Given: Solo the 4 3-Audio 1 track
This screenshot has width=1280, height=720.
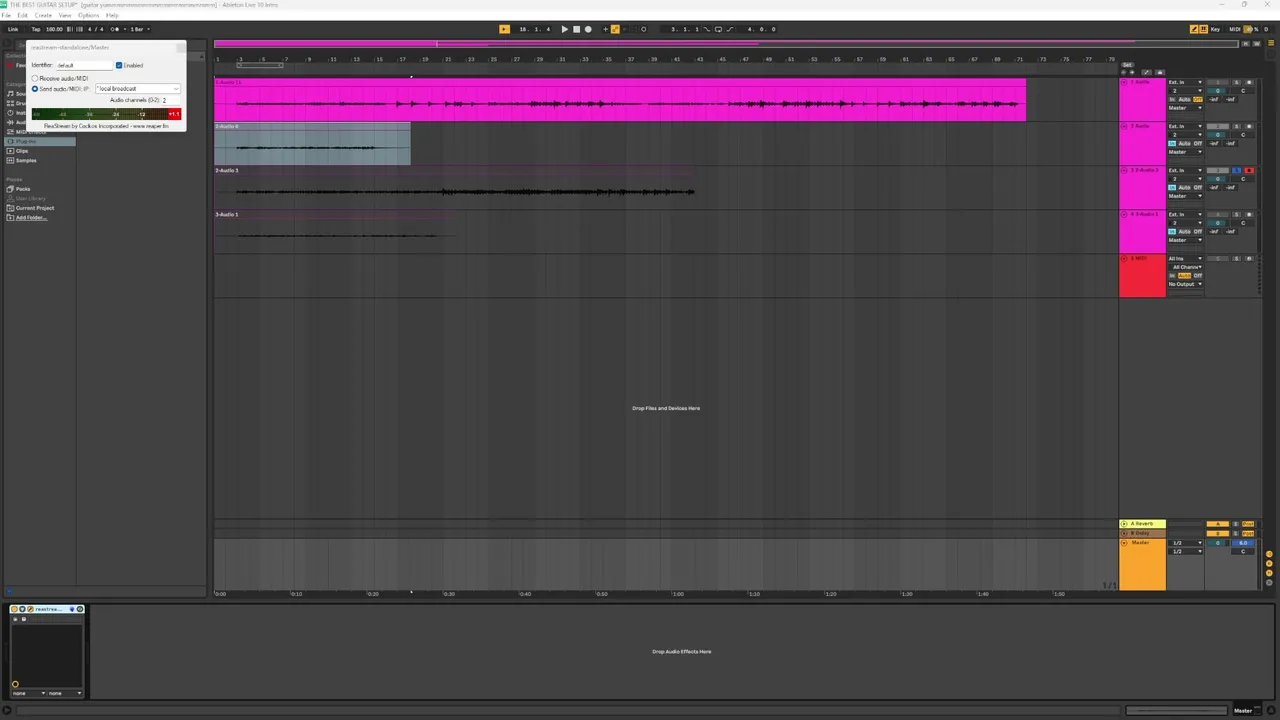Looking at the screenshot, I should pyautogui.click(x=1237, y=214).
